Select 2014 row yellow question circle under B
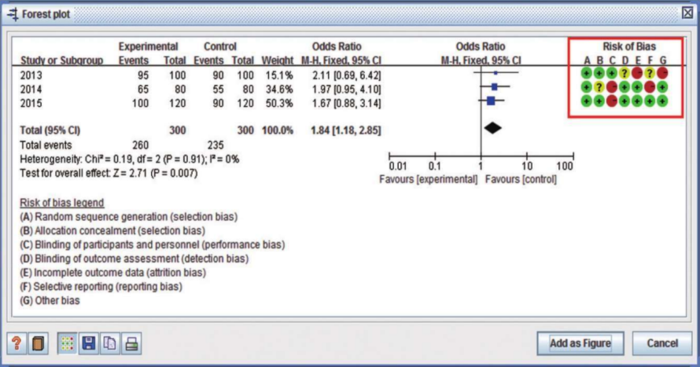Viewport: 700px width, 367px height. click(x=599, y=87)
